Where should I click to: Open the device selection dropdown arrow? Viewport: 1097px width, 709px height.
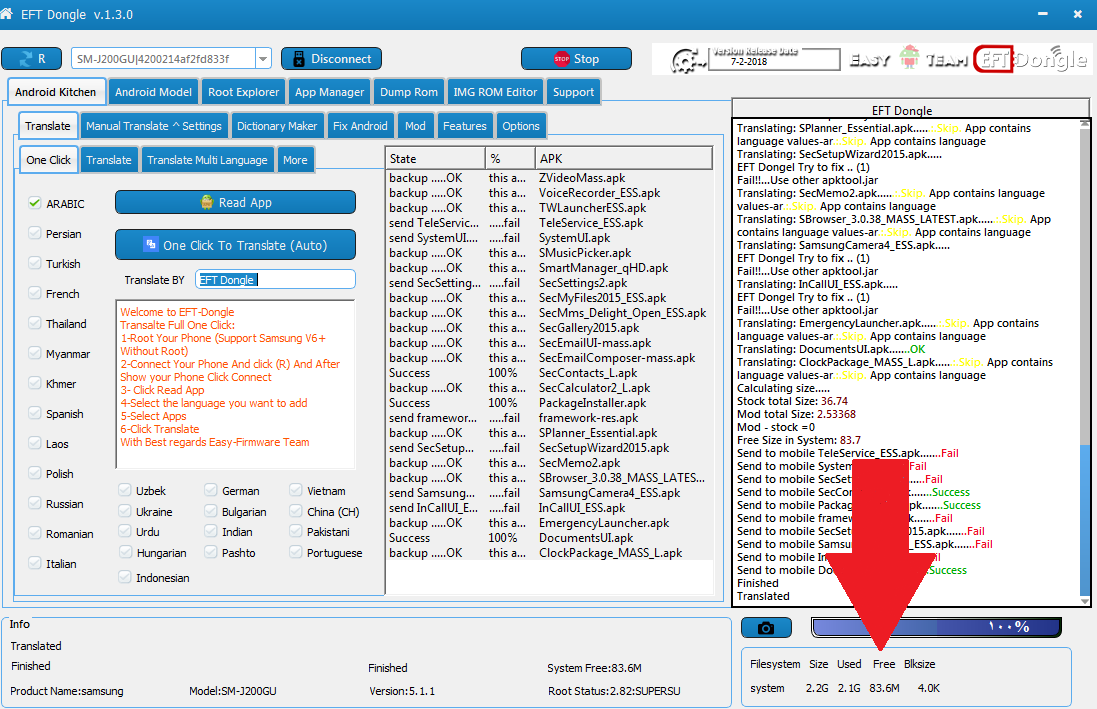point(263,59)
